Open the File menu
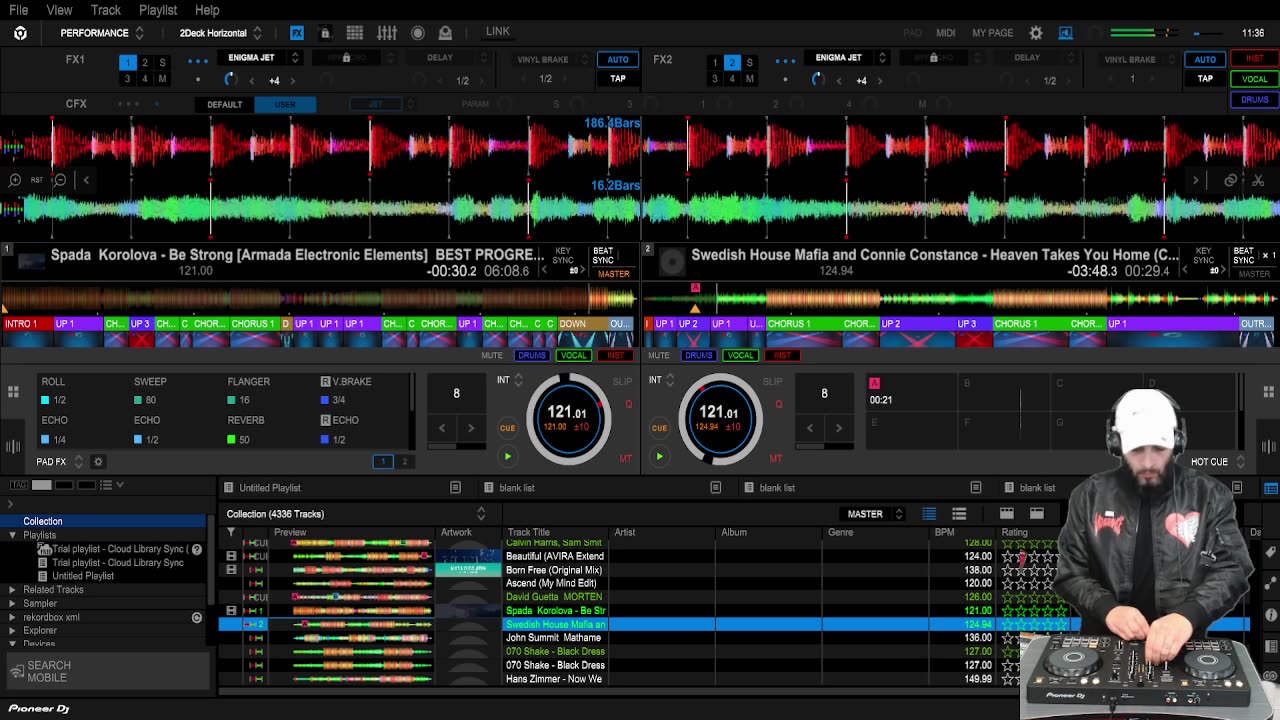Image resolution: width=1280 pixels, height=720 pixels. point(18,10)
